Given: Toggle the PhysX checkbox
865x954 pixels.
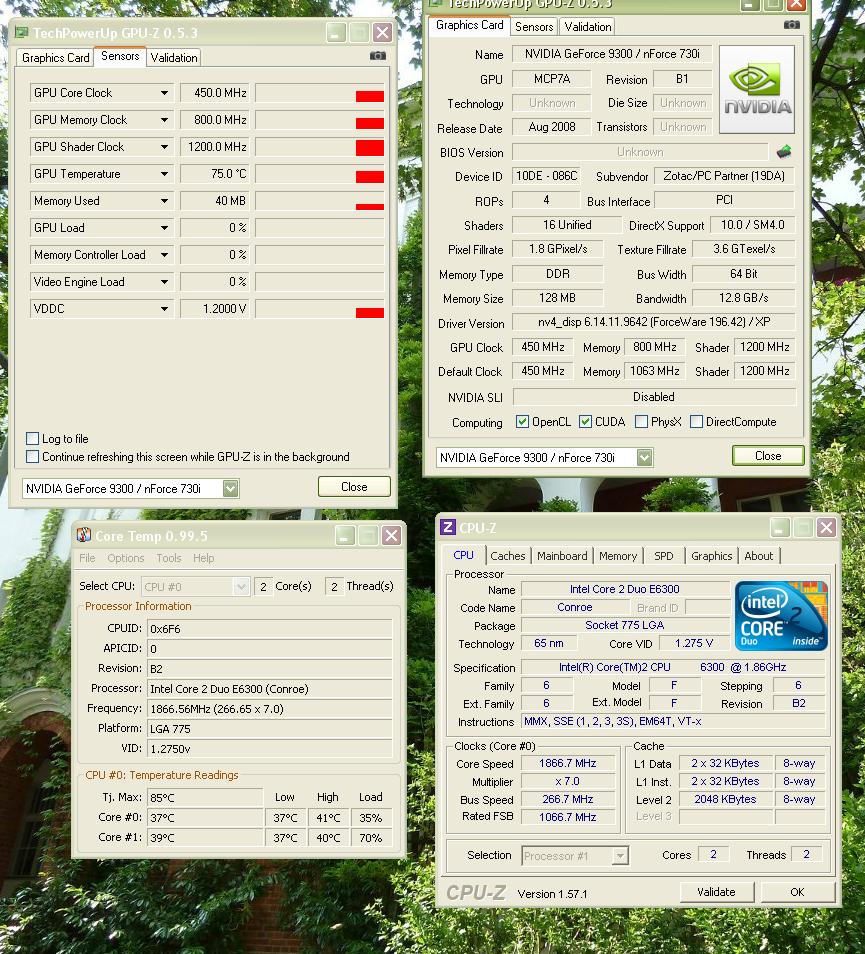Looking at the screenshot, I should [641, 422].
